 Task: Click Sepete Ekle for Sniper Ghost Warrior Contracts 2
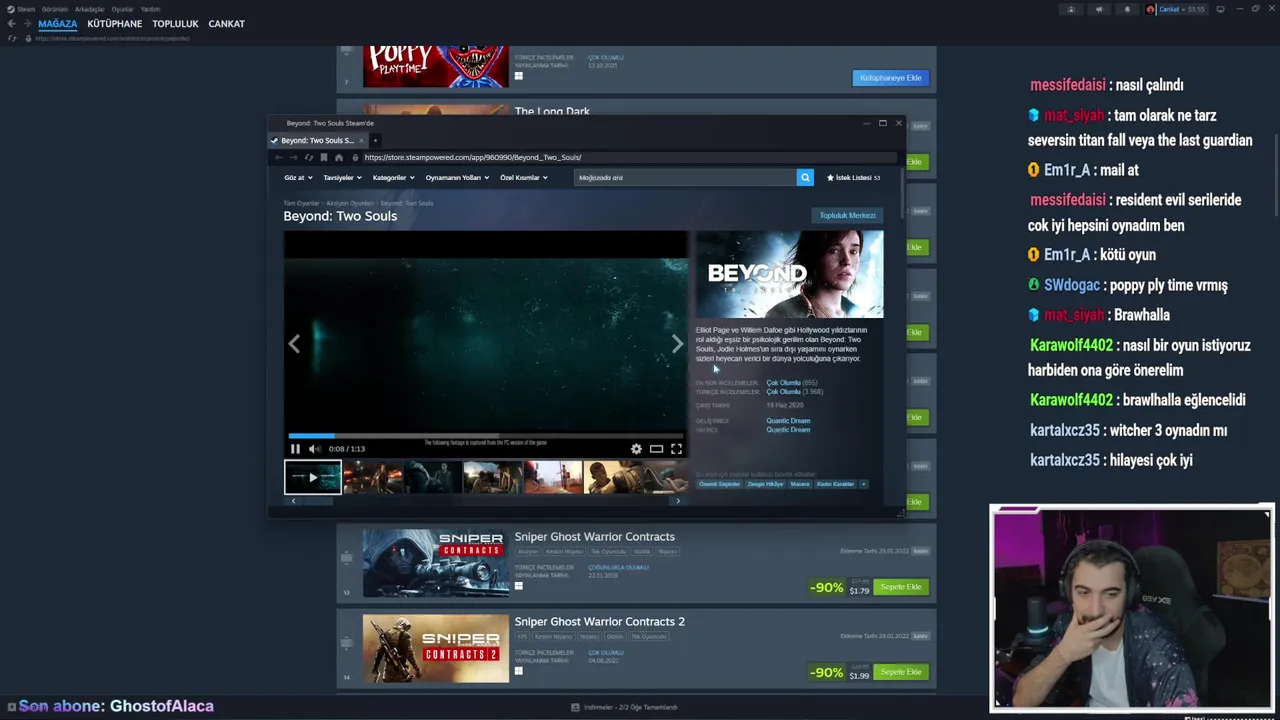pyautogui.click(x=901, y=672)
